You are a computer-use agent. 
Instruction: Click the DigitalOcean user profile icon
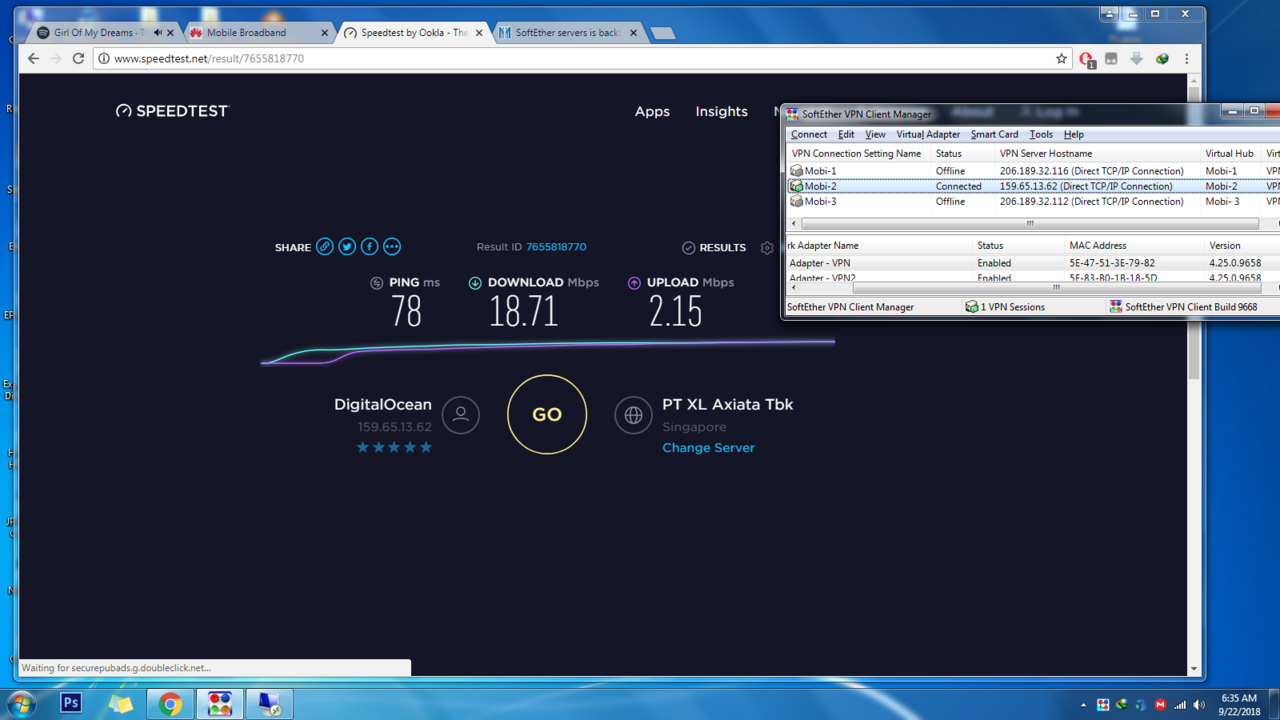[461, 415]
